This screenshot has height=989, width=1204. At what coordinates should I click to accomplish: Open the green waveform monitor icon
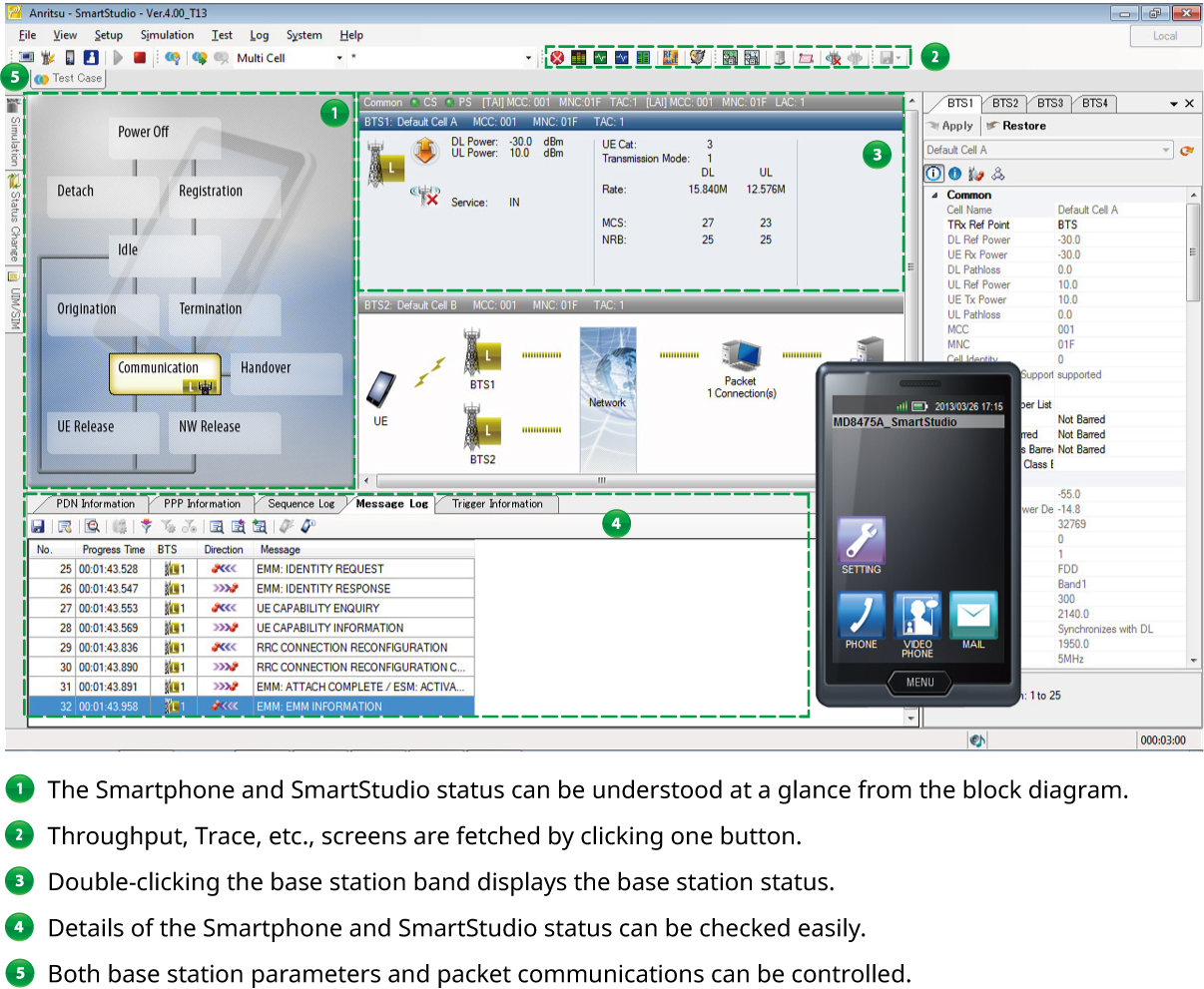point(600,58)
